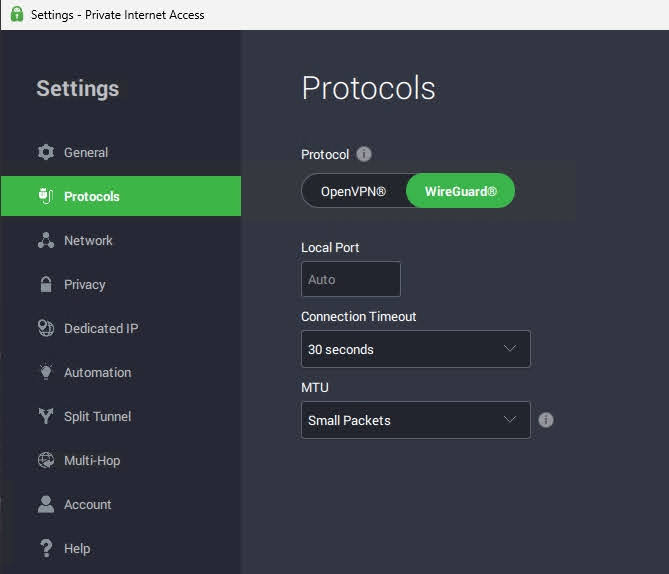Click the Split Tunnel fork icon

pyautogui.click(x=45, y=416)
